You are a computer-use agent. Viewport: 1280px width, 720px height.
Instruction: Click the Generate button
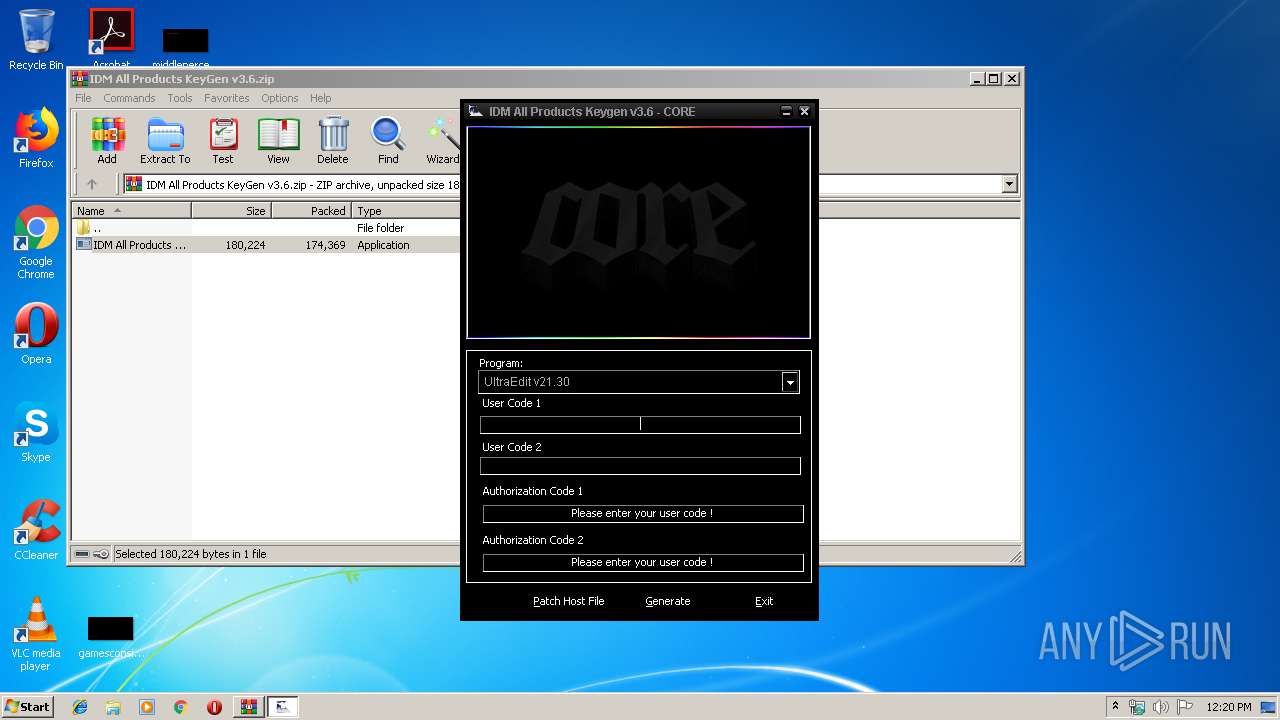point(668,601)
